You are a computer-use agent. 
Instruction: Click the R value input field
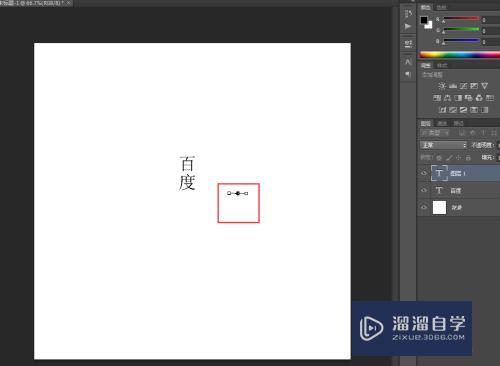(491, 20)
